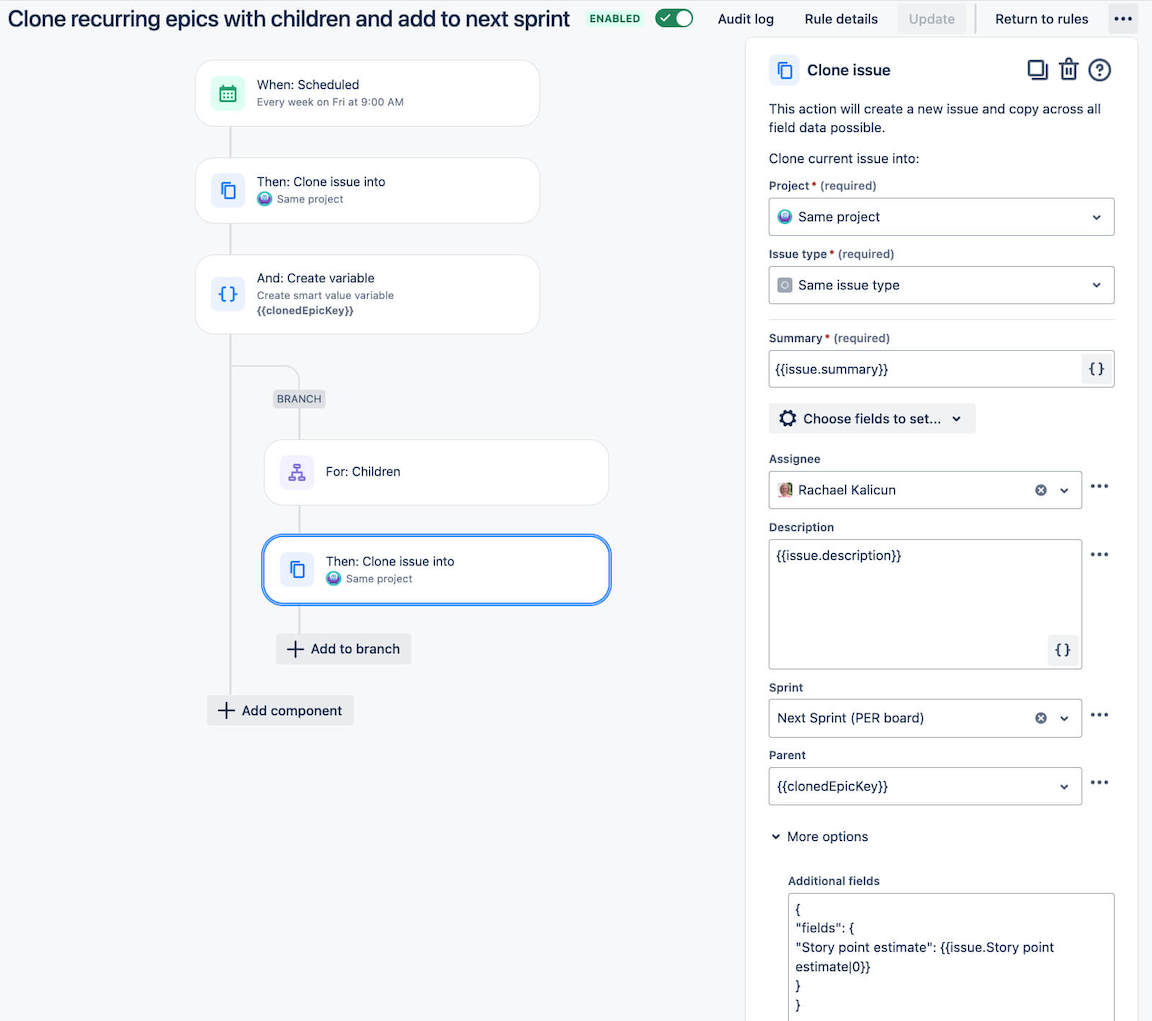Click the curly braces Create variable icon
This screenshot has width=1152, height=1021.
(228, 294)
